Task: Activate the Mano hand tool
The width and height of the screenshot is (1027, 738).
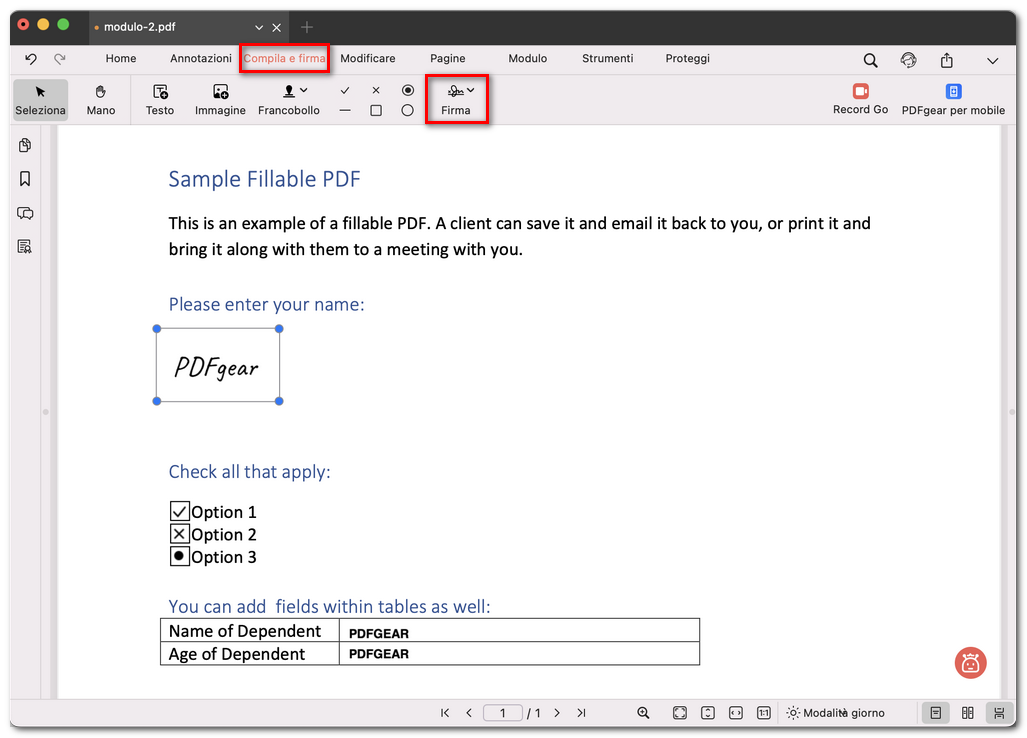Action: 100,99
